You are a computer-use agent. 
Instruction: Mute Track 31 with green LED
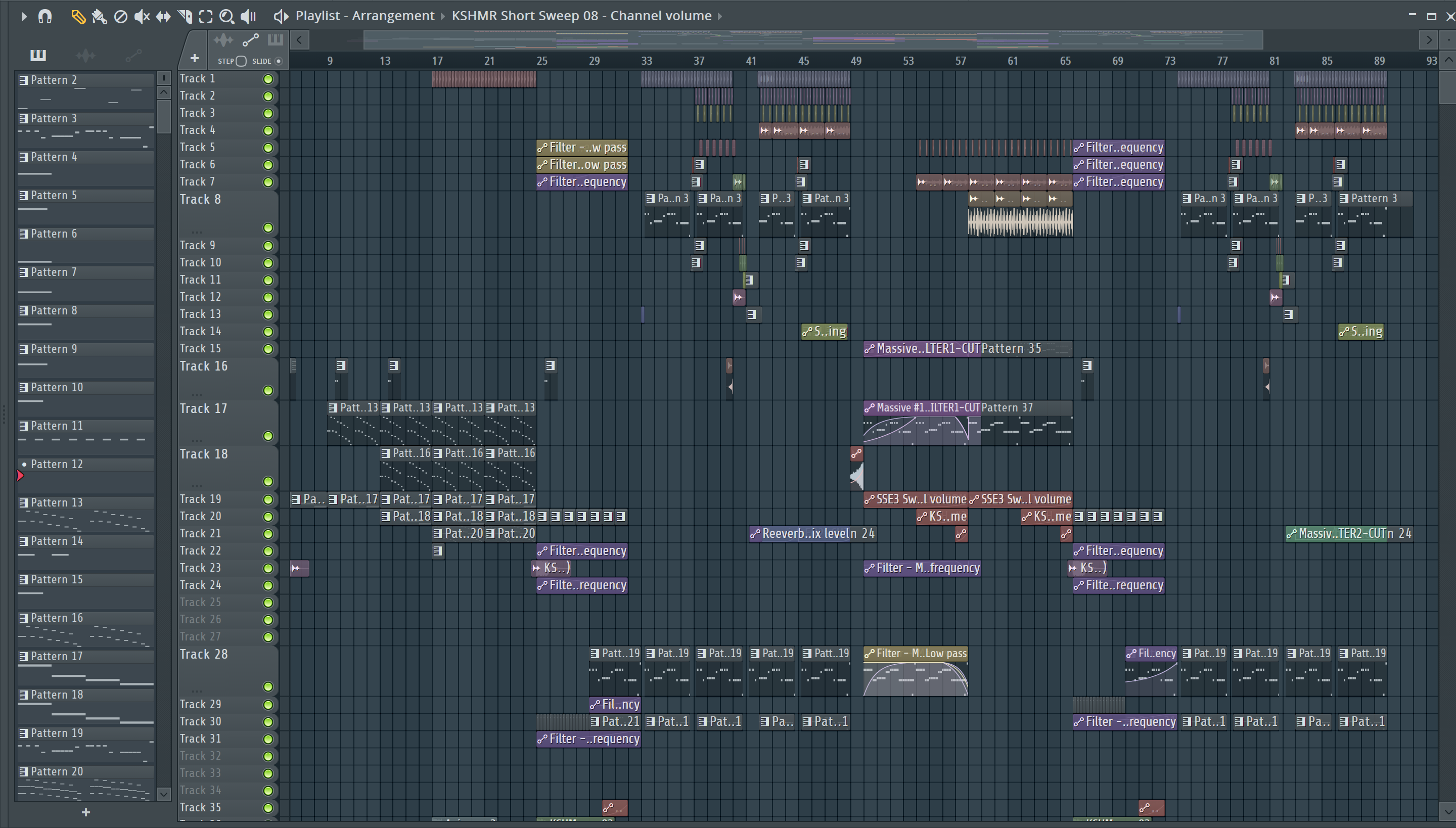click(268, 739)
